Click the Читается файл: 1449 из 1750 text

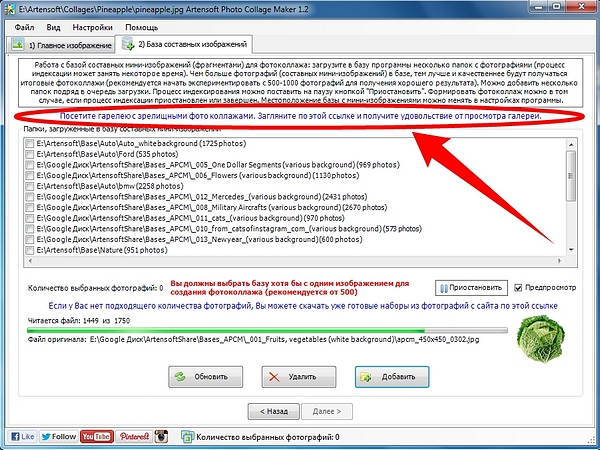point(79,321)
